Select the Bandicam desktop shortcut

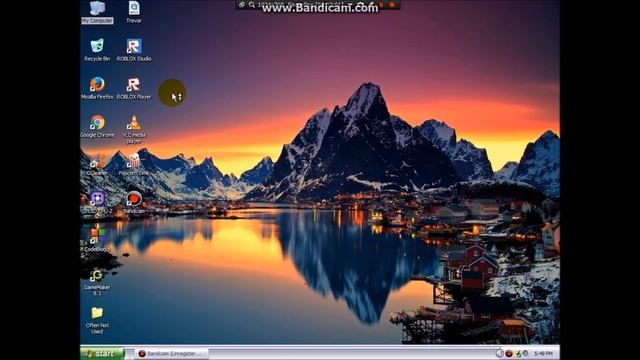click(x=134, y=202)
